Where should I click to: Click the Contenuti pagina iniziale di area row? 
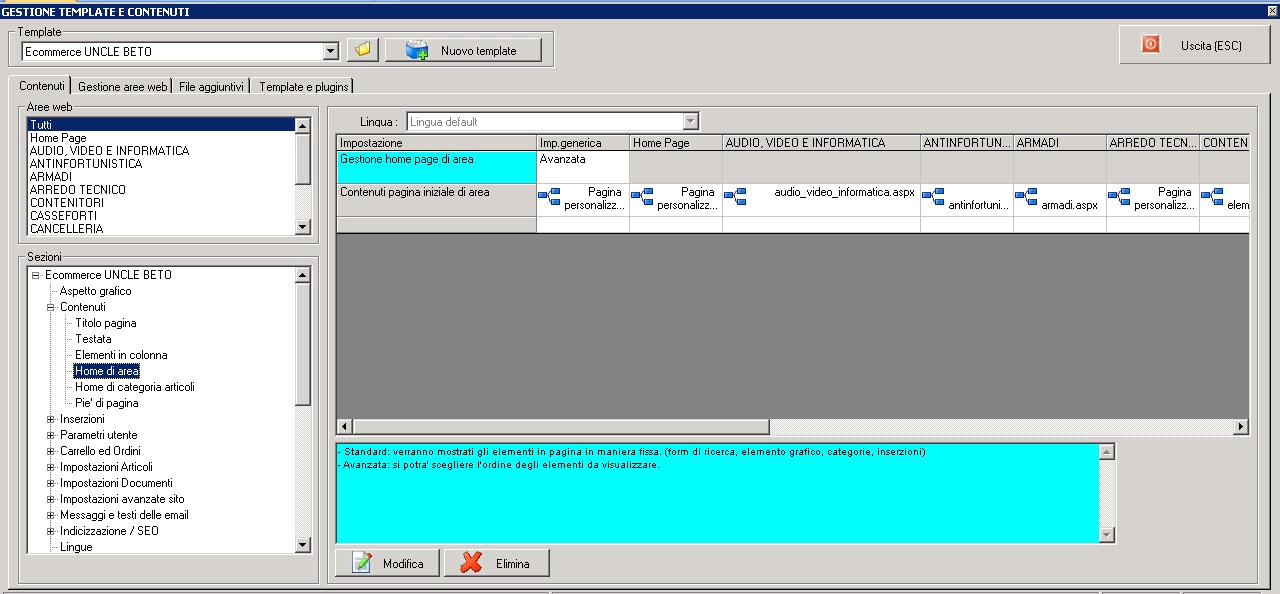[x=436, y=200]
